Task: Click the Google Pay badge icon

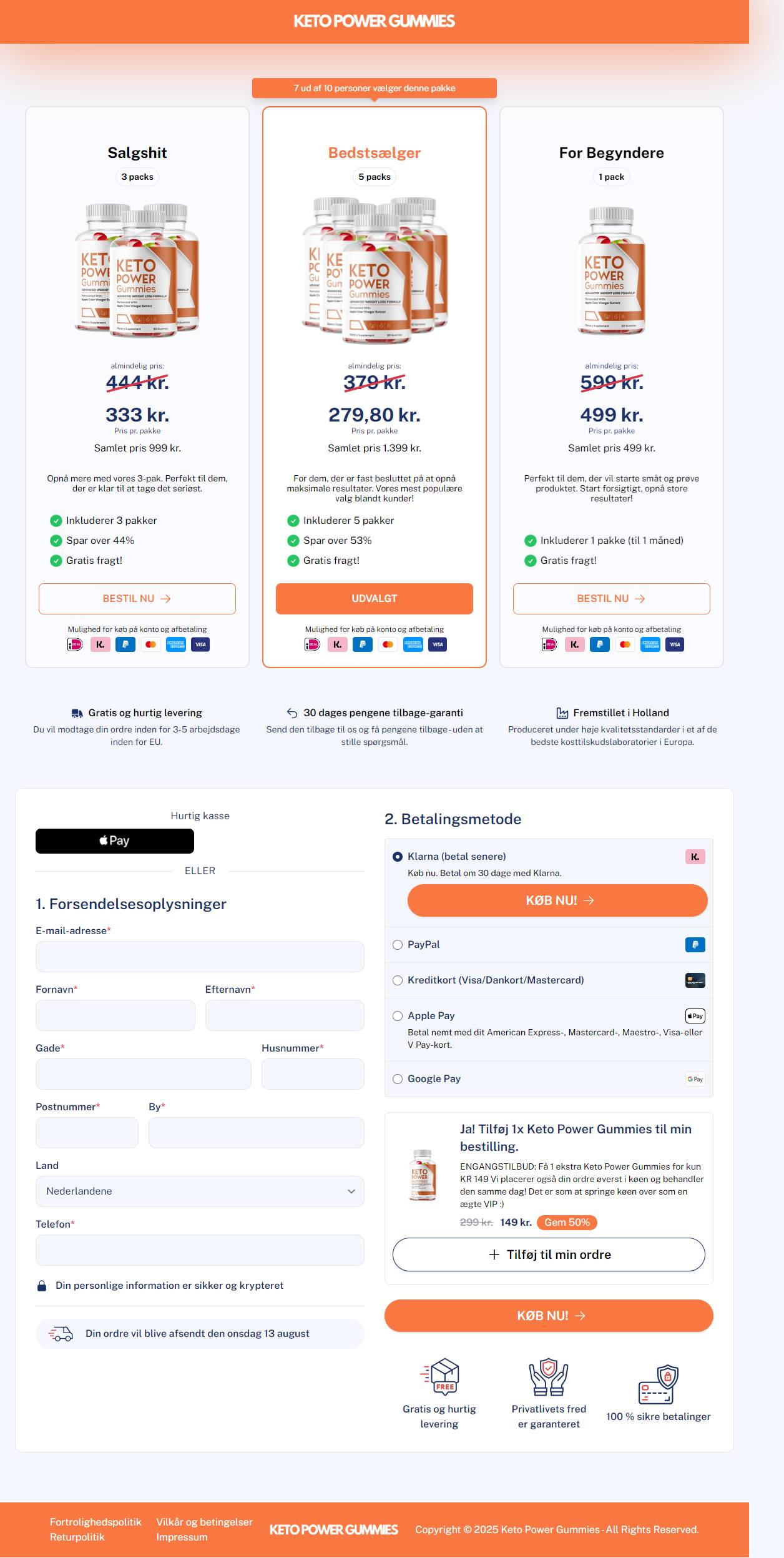Action: (x=695, y=1079)
